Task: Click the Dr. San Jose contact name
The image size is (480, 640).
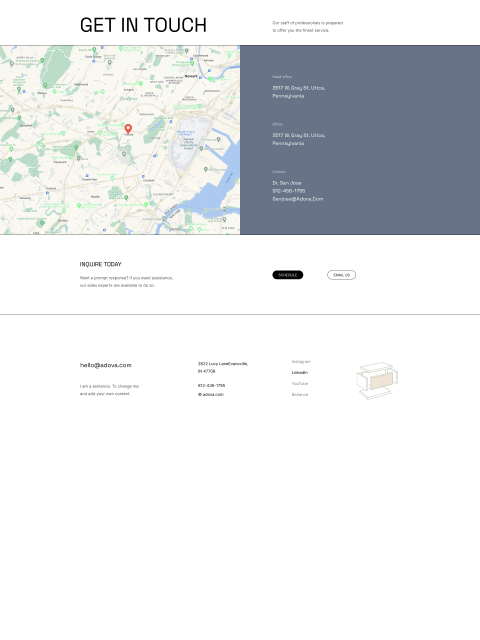Action: (x=287, y=183)
